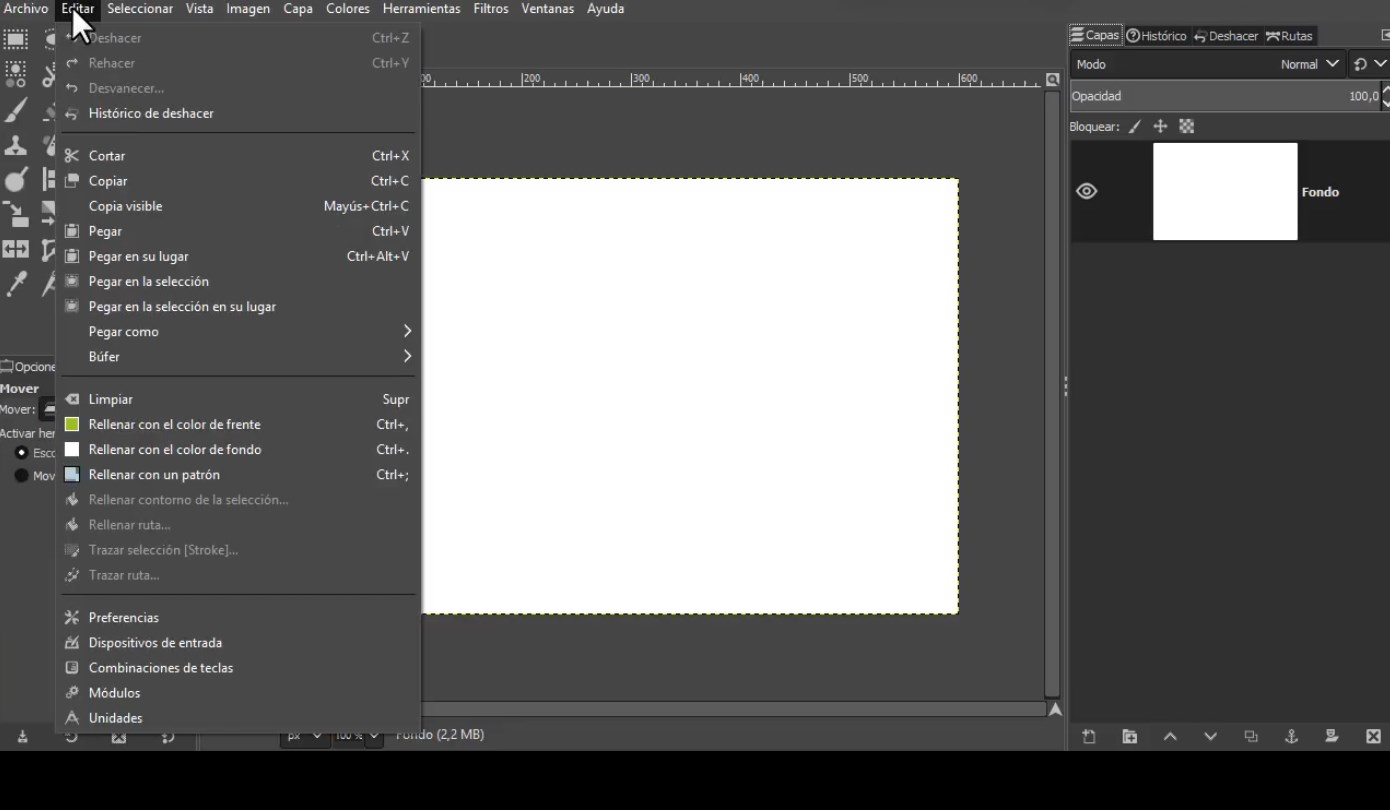Image resolution: width=1390 pixels, height=810 pixels.
Task: Click the merge/mask icon beside anchor
Action: click(x=1332, y=736)
